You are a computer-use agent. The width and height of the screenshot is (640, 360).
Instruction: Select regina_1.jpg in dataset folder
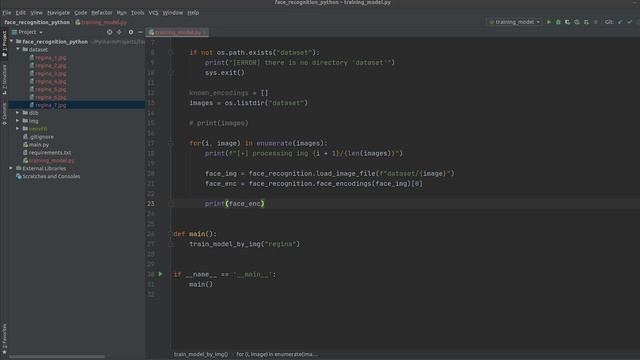(48, 58)
